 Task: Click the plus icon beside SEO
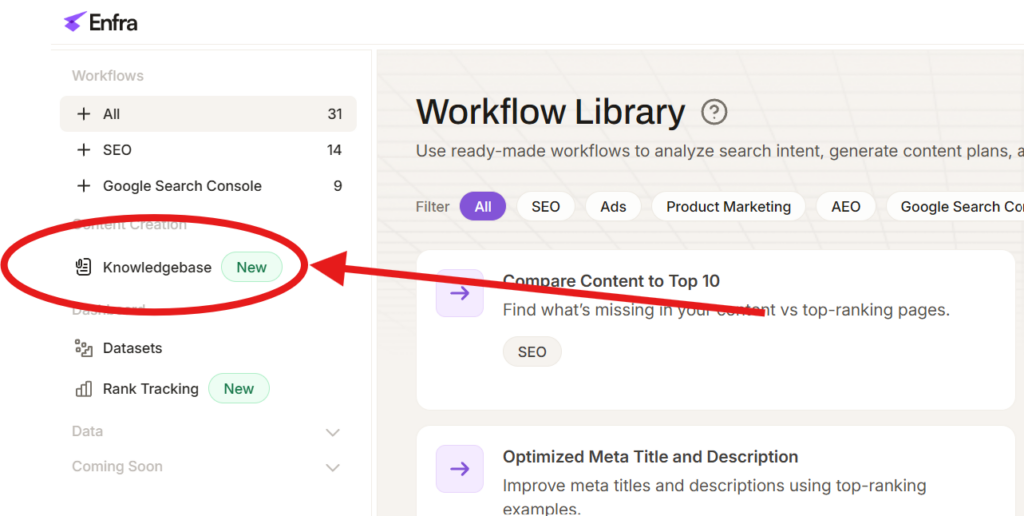[84, 150]
